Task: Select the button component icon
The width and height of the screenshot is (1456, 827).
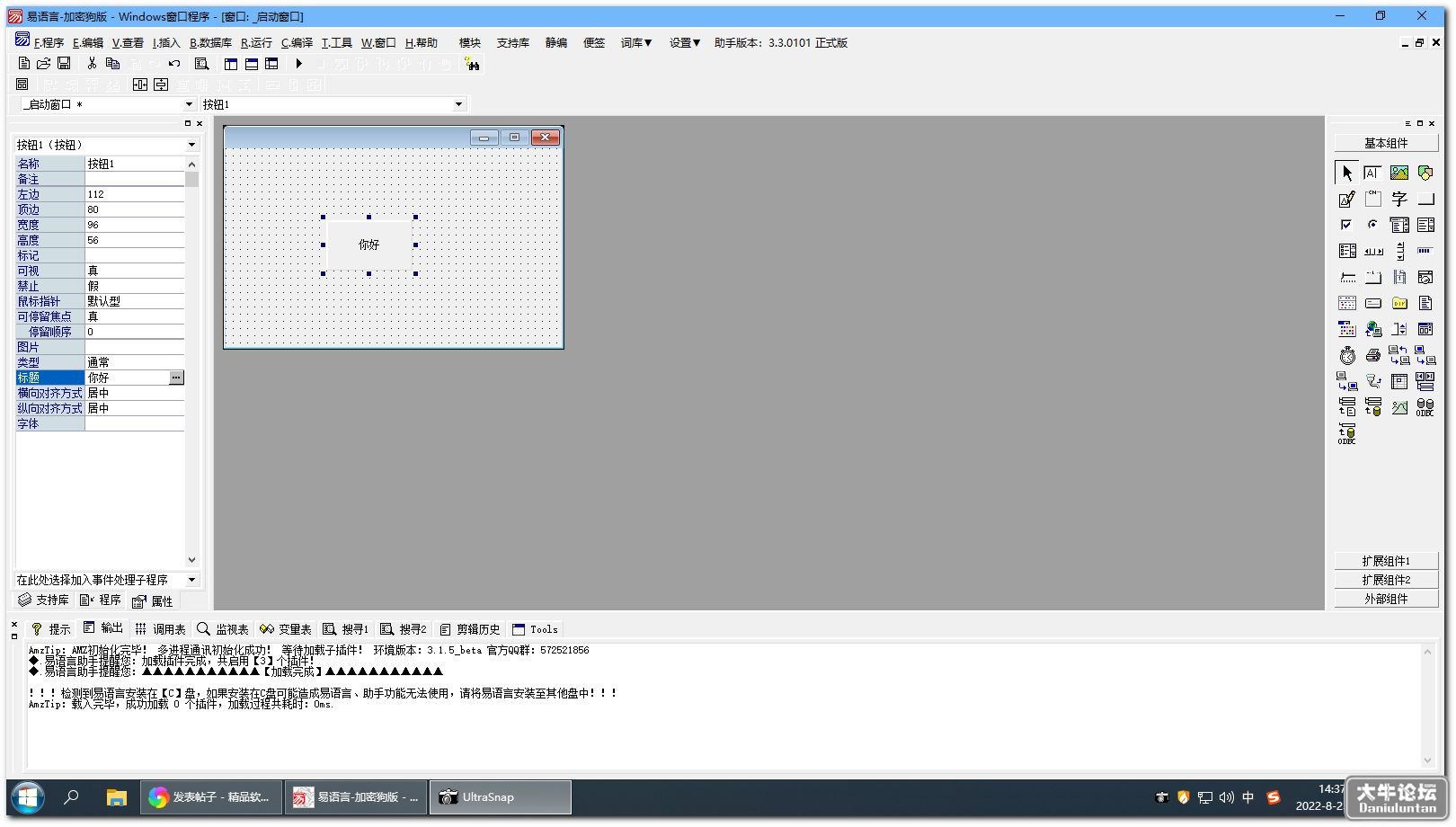Action: 1425,199
